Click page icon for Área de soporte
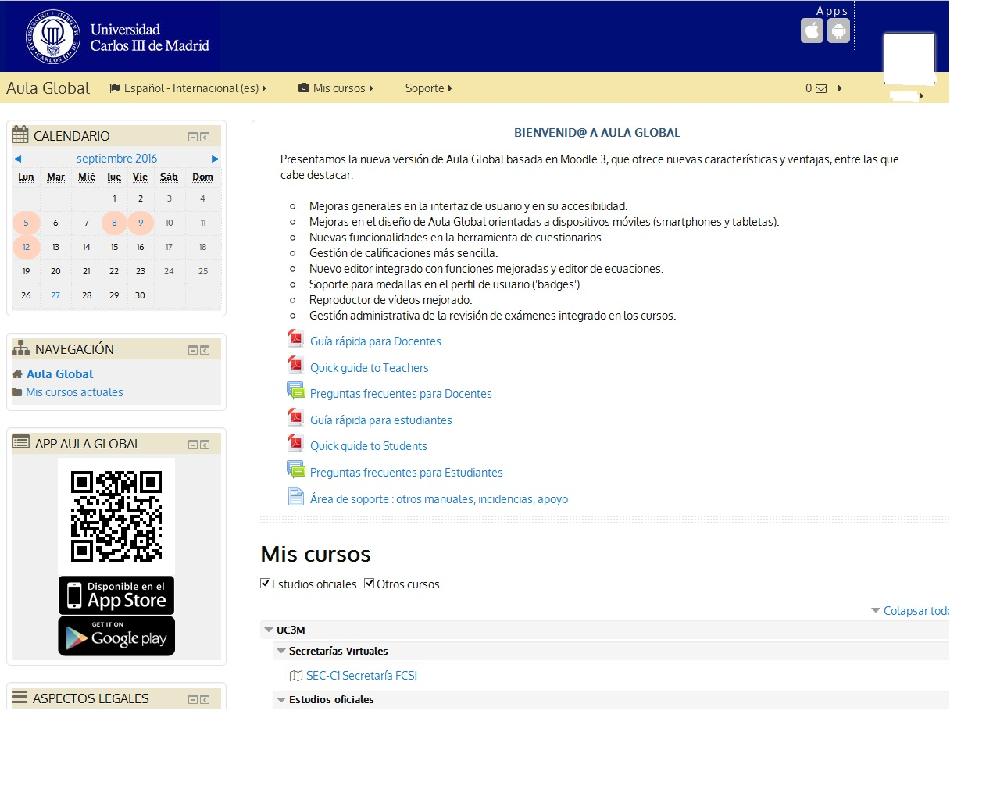Image resolution: width=1000 pixels, height=800 pixels. (296, 496)
